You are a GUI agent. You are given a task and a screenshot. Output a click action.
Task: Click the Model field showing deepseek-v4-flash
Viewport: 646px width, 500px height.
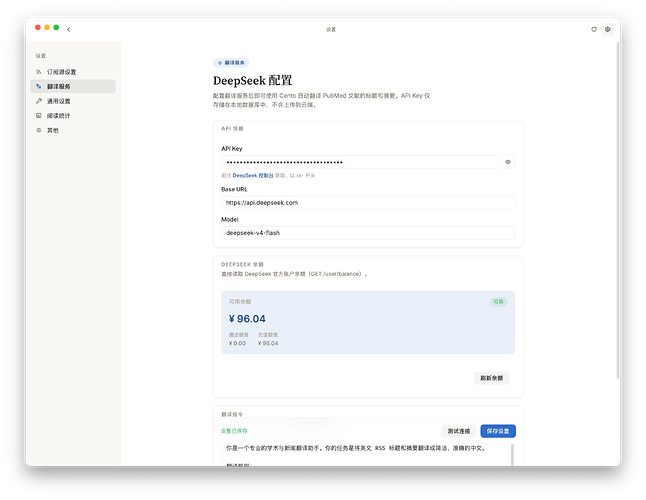368,233
